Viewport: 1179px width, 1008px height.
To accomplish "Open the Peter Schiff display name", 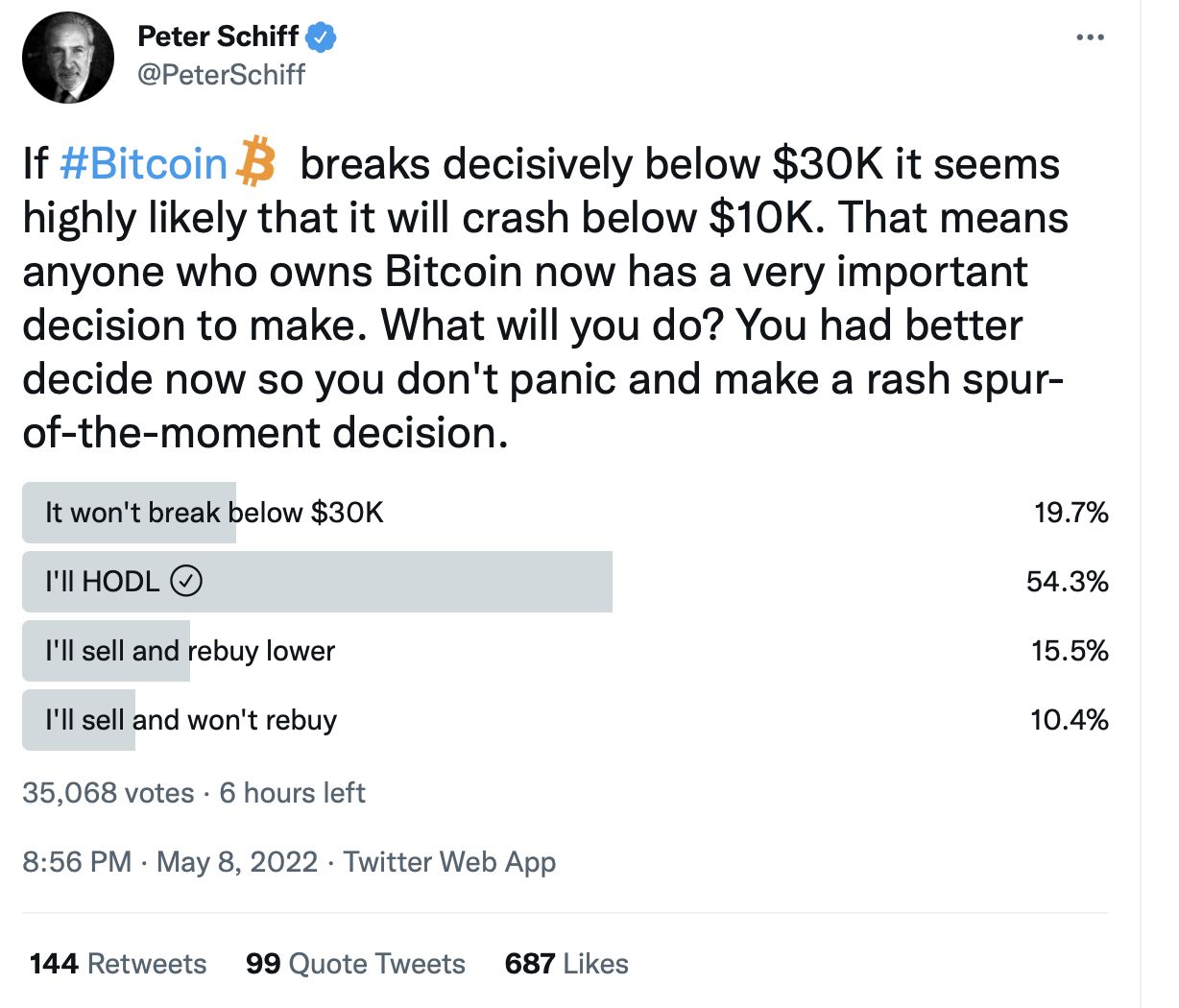I will pos(218,36).
